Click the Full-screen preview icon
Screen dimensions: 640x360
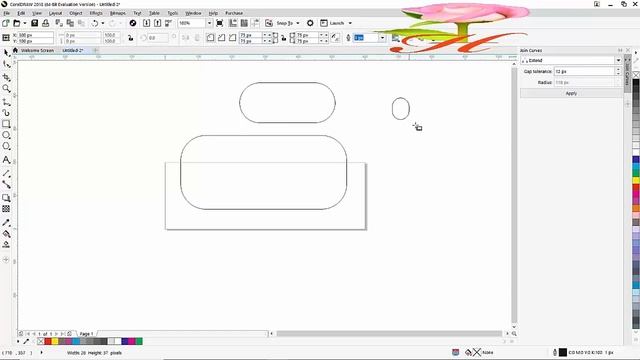click(220, 23)
